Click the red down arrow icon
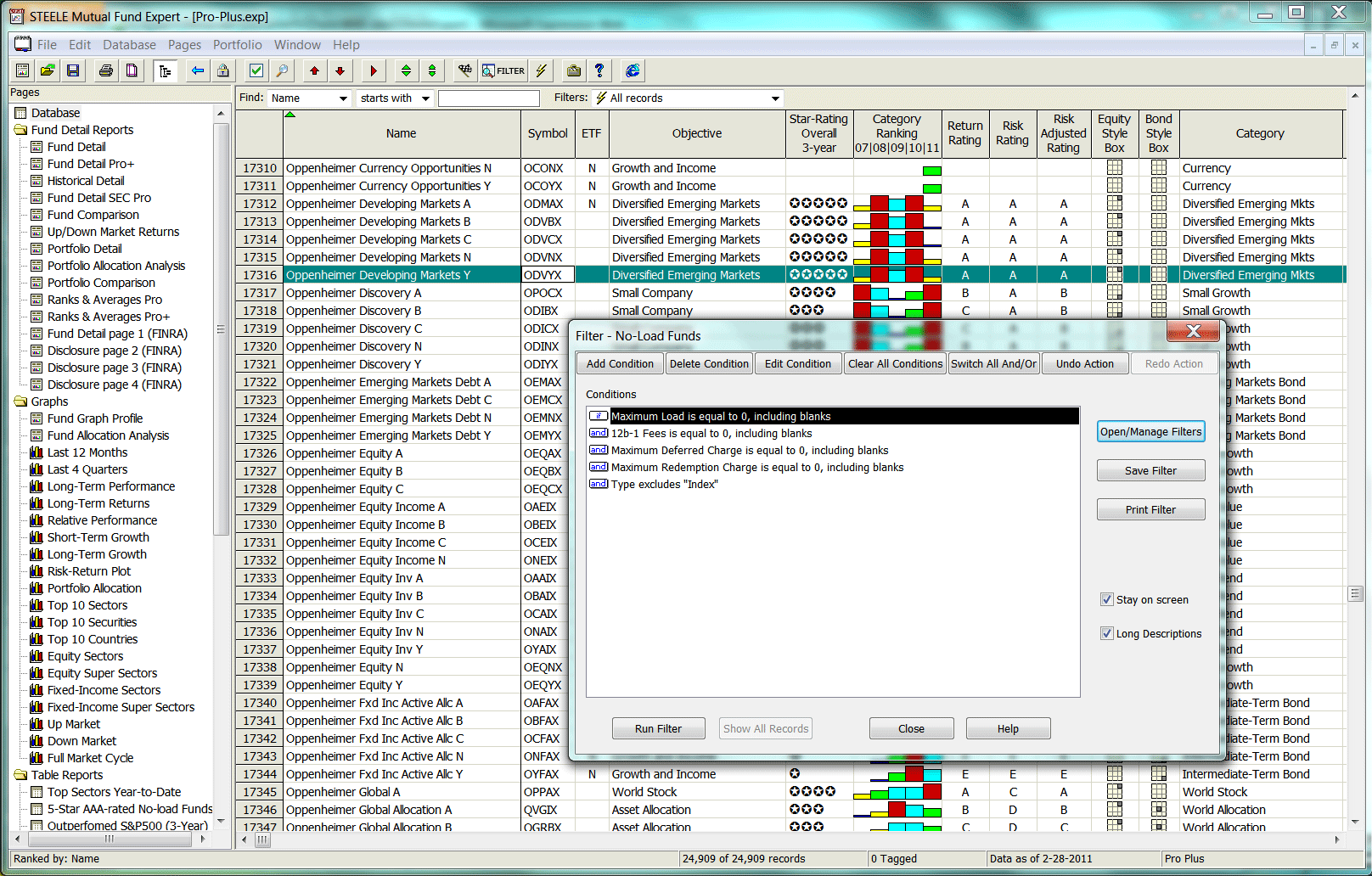 [x=340, y=70]
